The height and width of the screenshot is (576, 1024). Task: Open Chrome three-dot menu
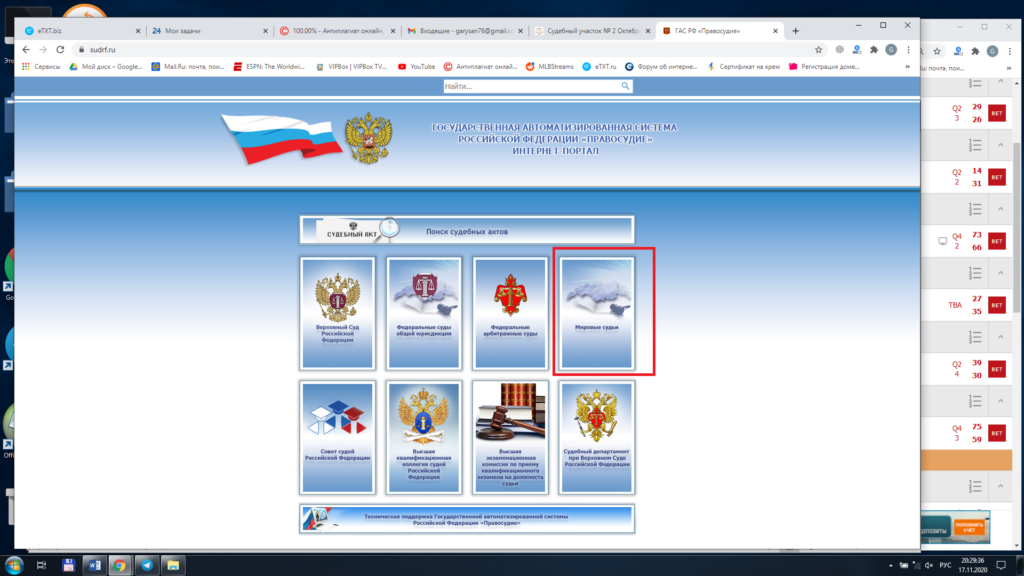(908, 50)
